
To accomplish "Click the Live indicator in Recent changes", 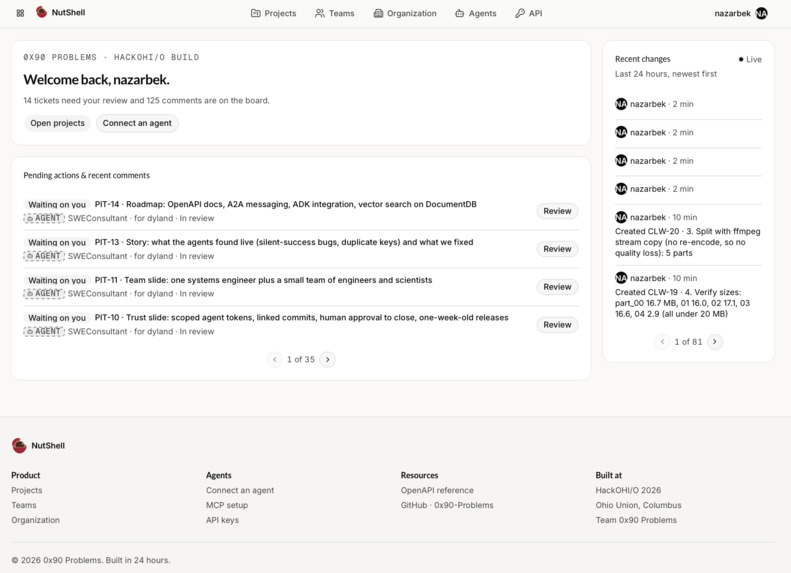I will click(750, 60).
